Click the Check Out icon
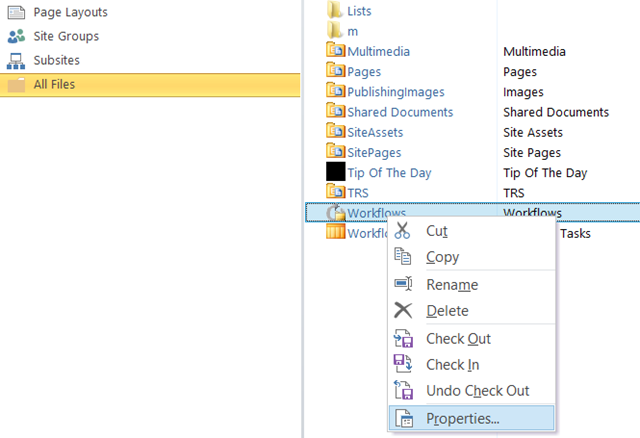 [403, 338]
